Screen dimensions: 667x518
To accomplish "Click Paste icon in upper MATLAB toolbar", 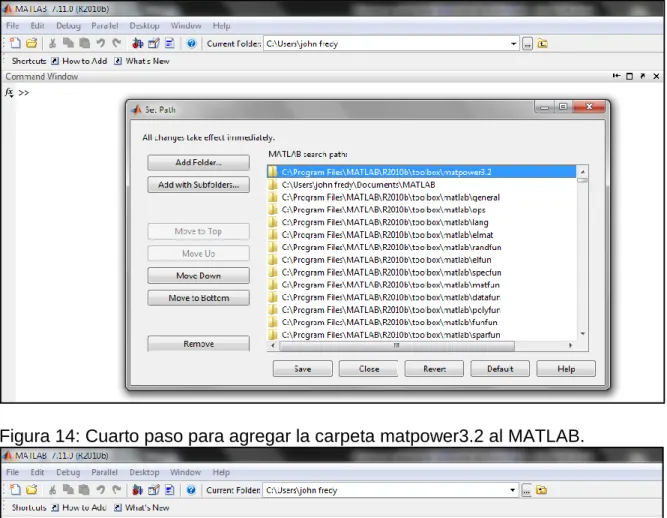I will coord(85,43).
